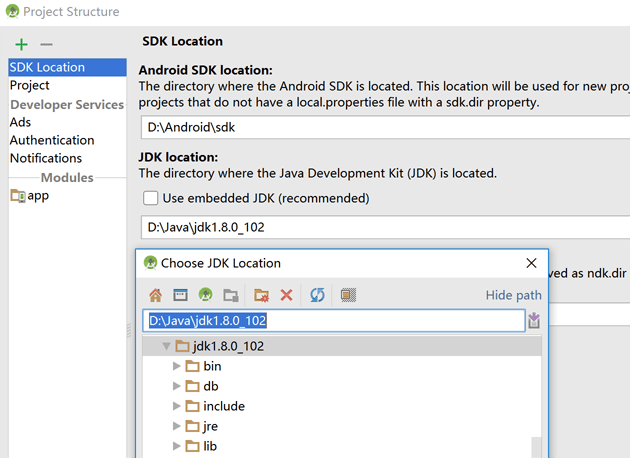The width and height of the screenshot is (630, 458).
Task: Select SDK Location in sidebar
Action: point(67,67)
